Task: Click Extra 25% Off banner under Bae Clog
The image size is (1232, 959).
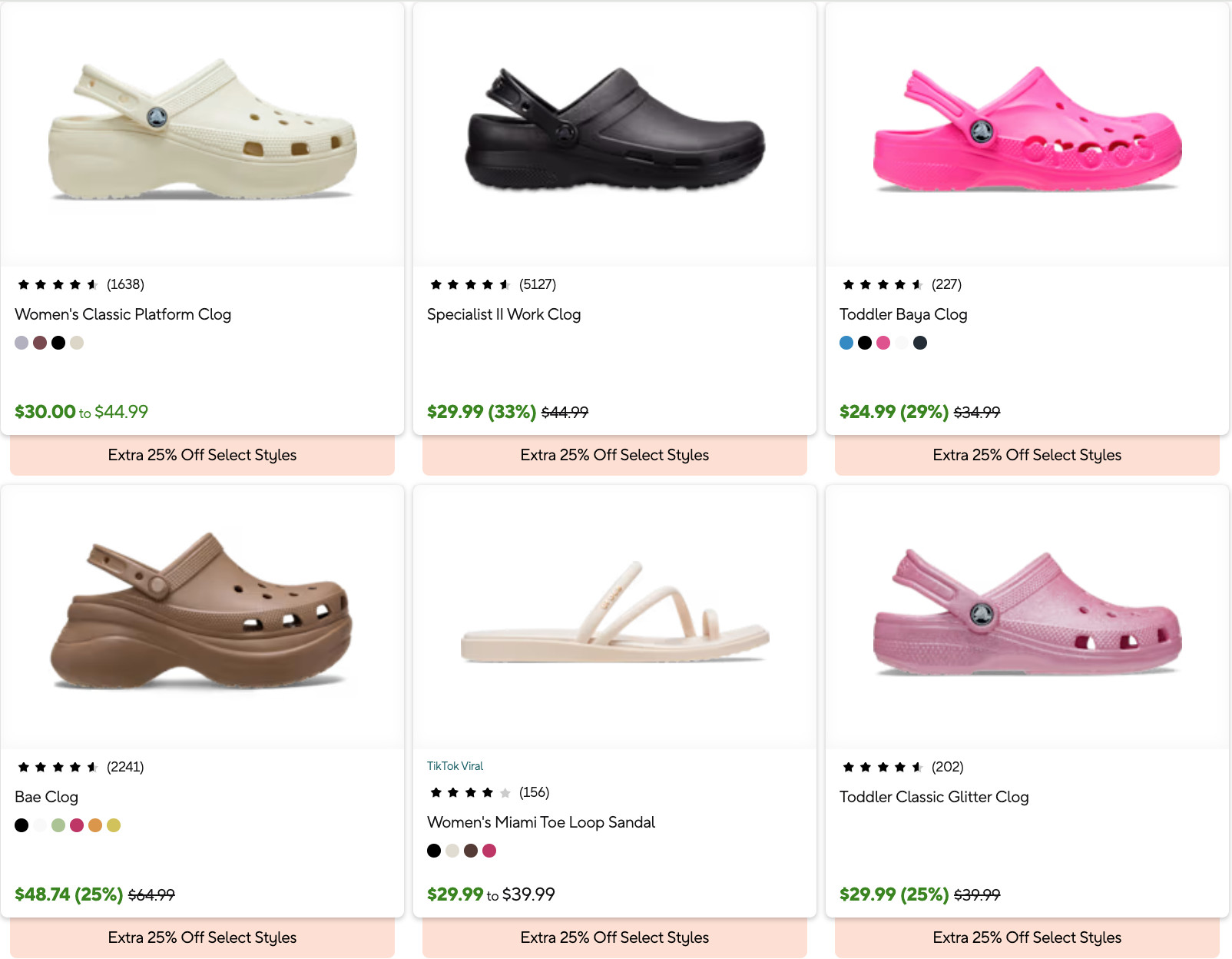Action: pos(202,937)
